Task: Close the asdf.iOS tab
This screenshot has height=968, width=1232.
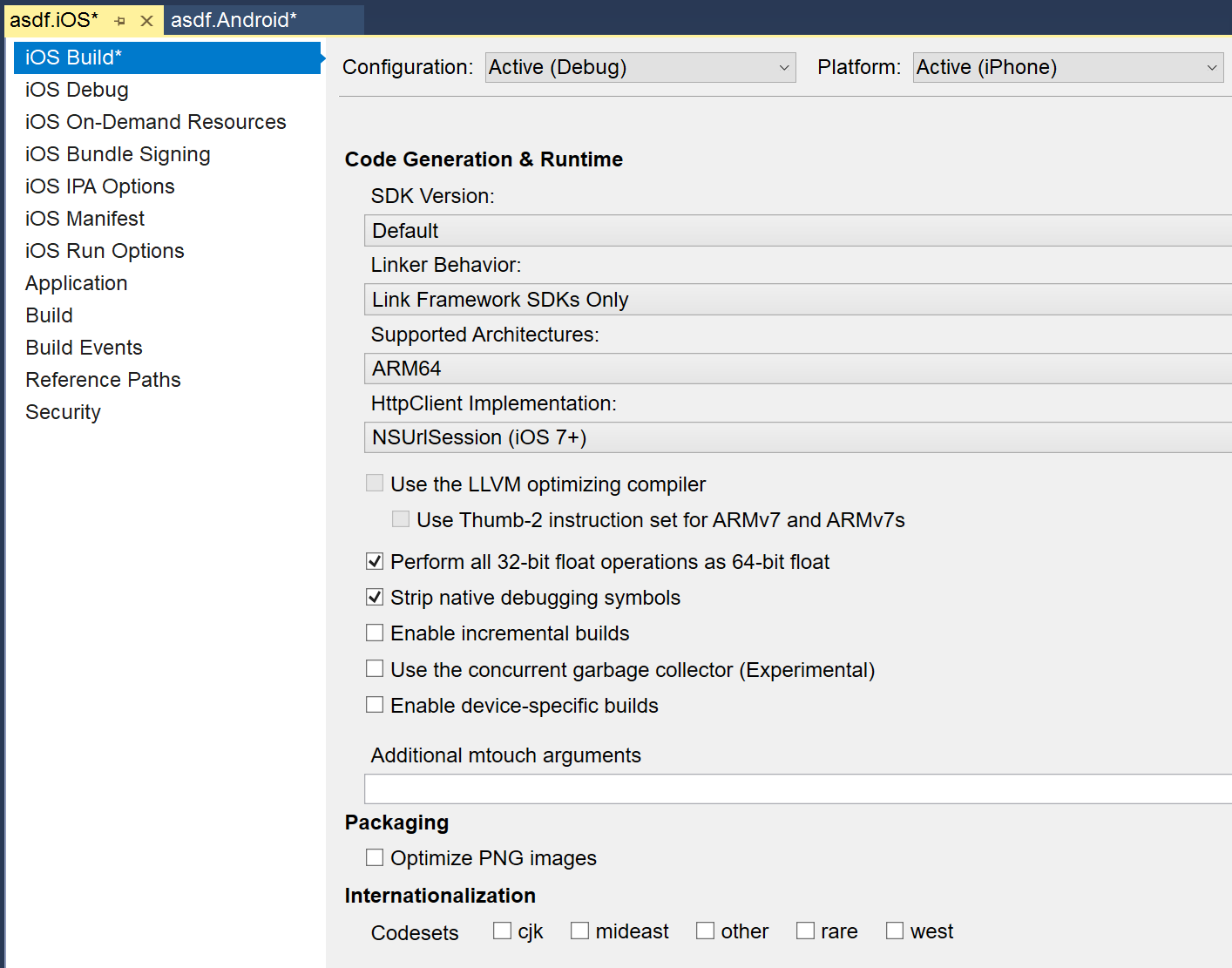Action: (x=146, y=21)
